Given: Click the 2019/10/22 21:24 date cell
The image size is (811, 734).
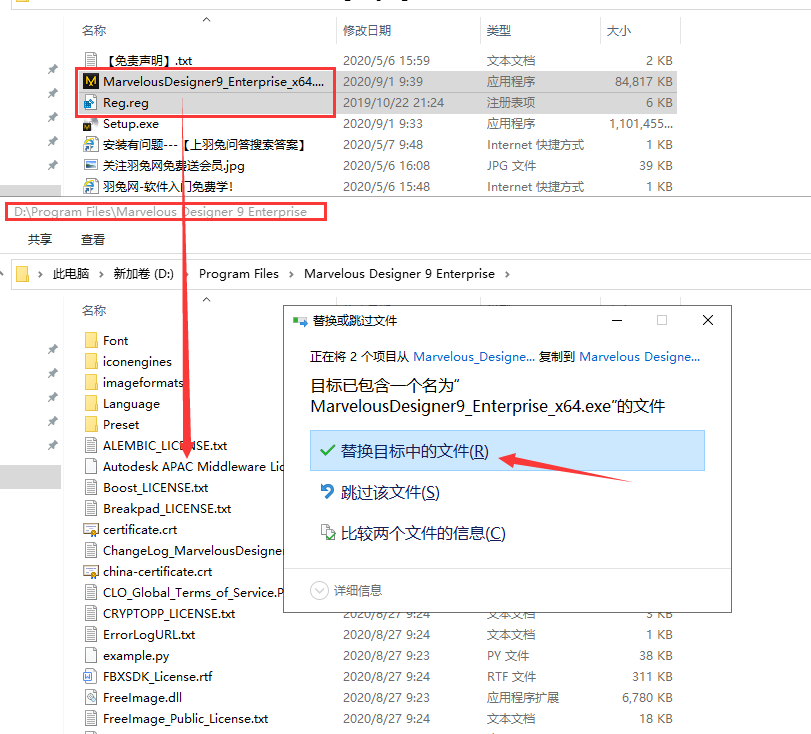Looking at the screenshot, I should pyautogui.click(x=393, y=102).
